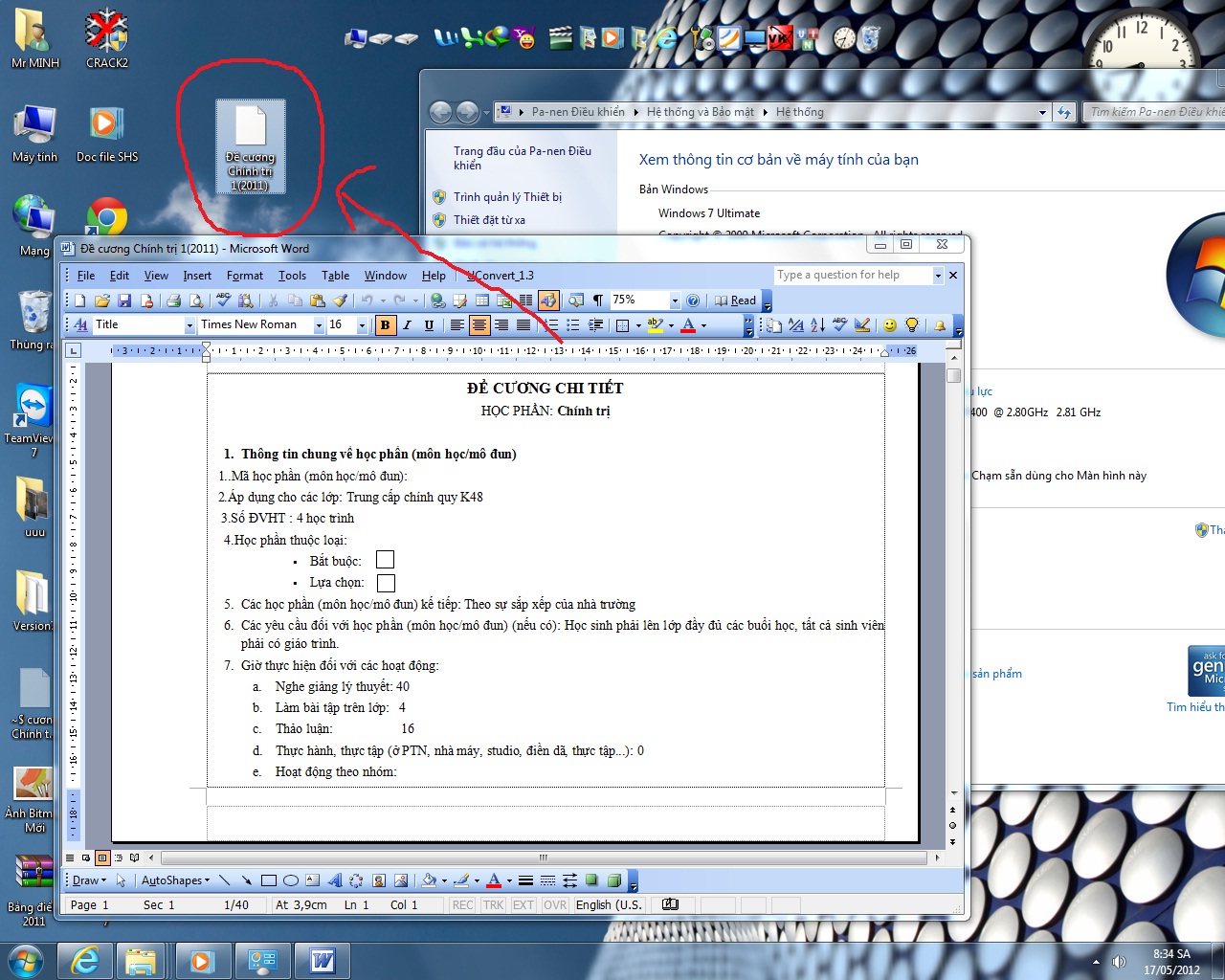The height and width of the screenshot is (980, 1225).
Task: Open the Zoom level dropdown
Action: pos(675,300)
